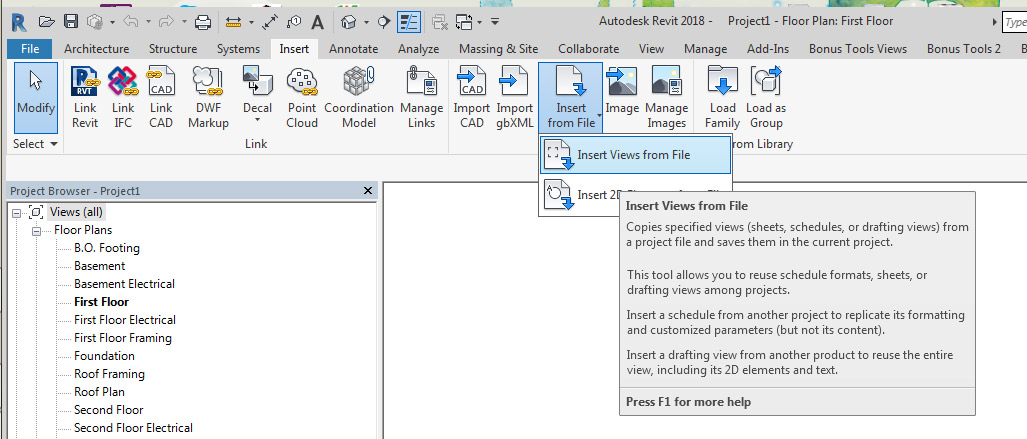Switch to the View tab

(651, 48)
